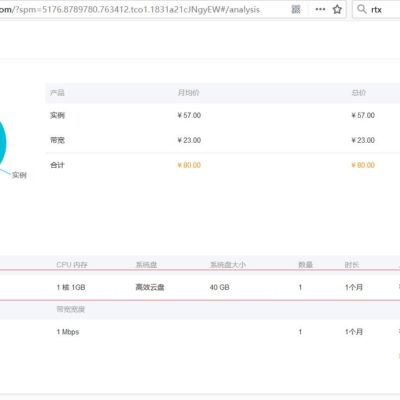Click the 月均价 column header
The width and height of the screenshot is (400, 400).
click(x=188, y=93)
